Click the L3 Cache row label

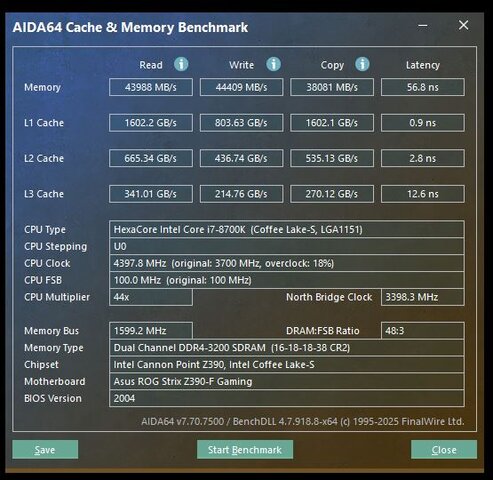tap(44, 194)
